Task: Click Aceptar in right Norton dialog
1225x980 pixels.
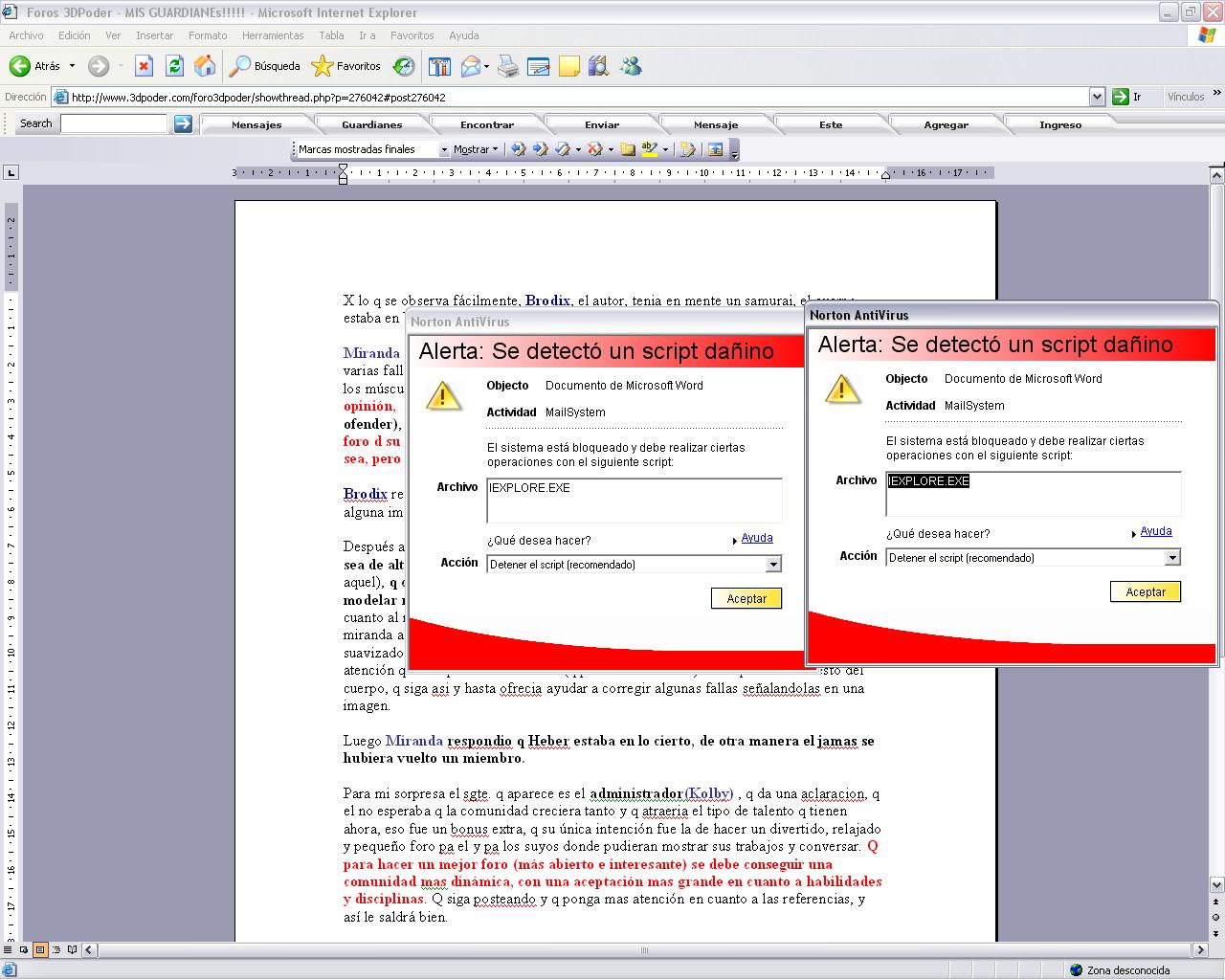Action: pyautogui.click(x=1146, y=591)
